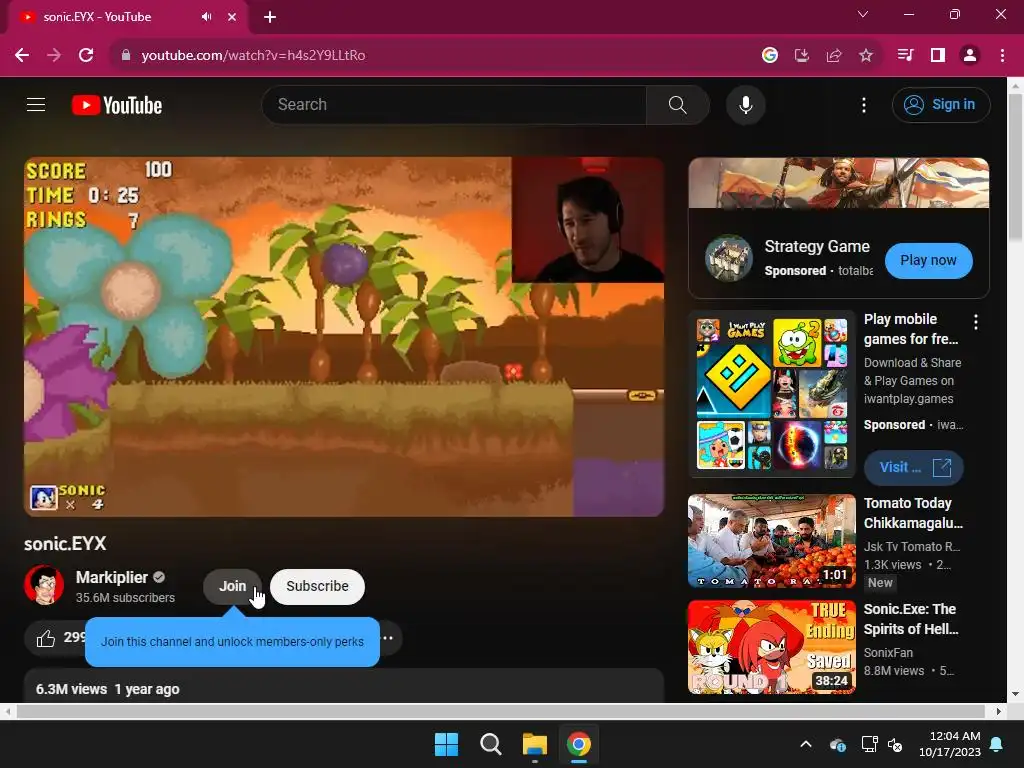Open the Chrome profile icon
1024x768 pixels.
[x=970, y=56]
